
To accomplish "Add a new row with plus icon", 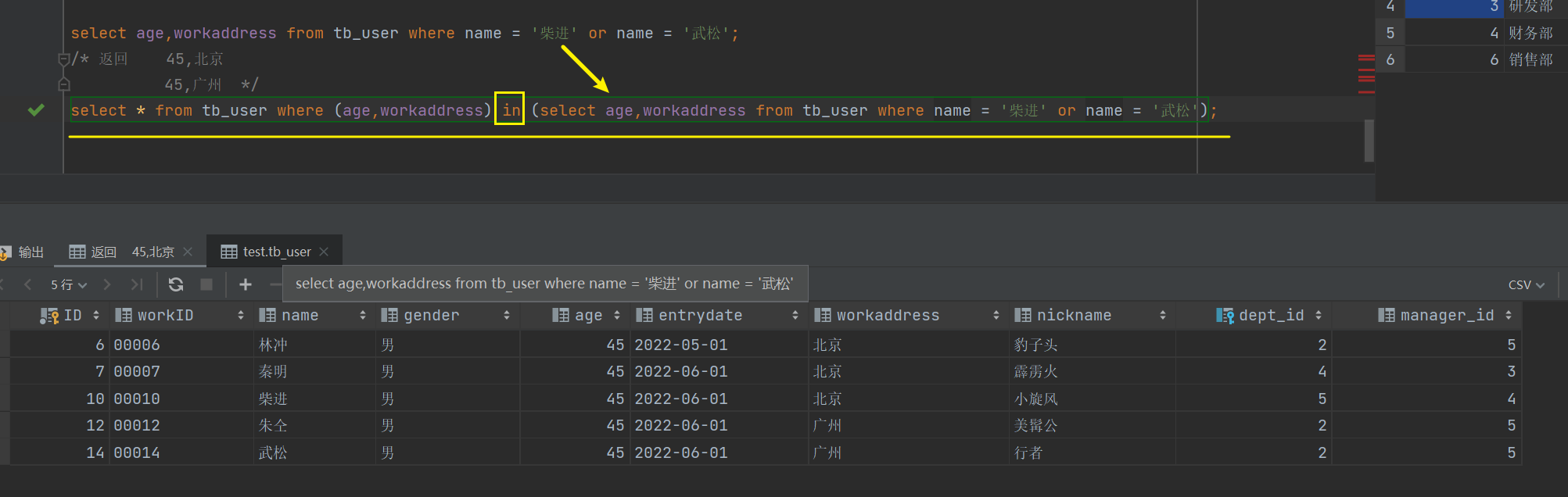I will pos(246,284).
